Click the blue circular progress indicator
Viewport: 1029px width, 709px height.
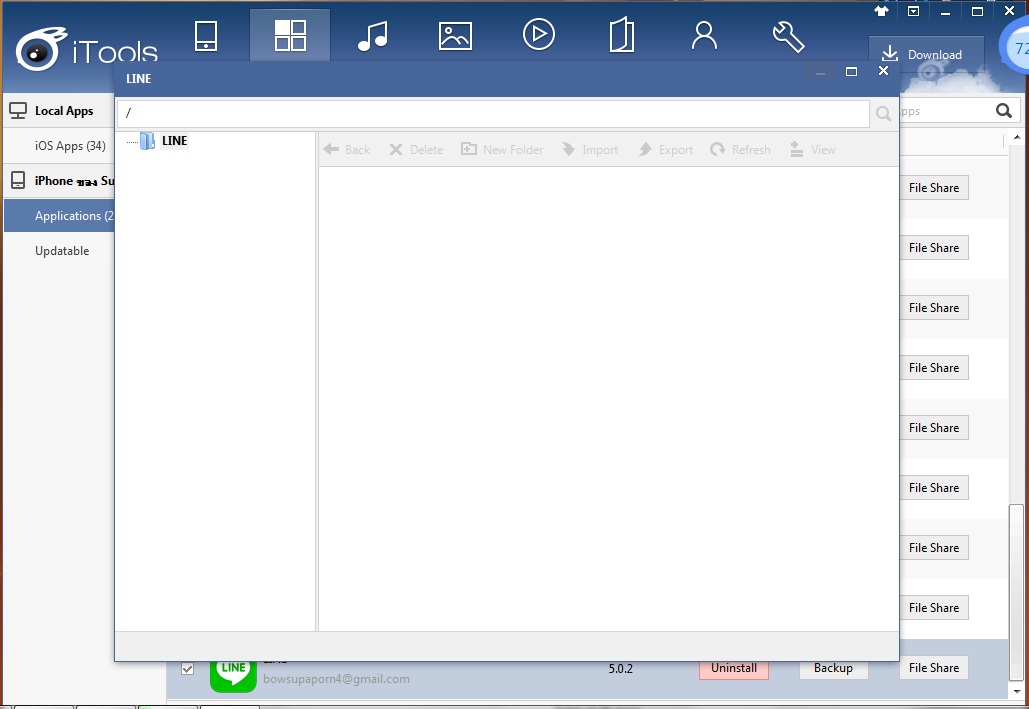1014,47
